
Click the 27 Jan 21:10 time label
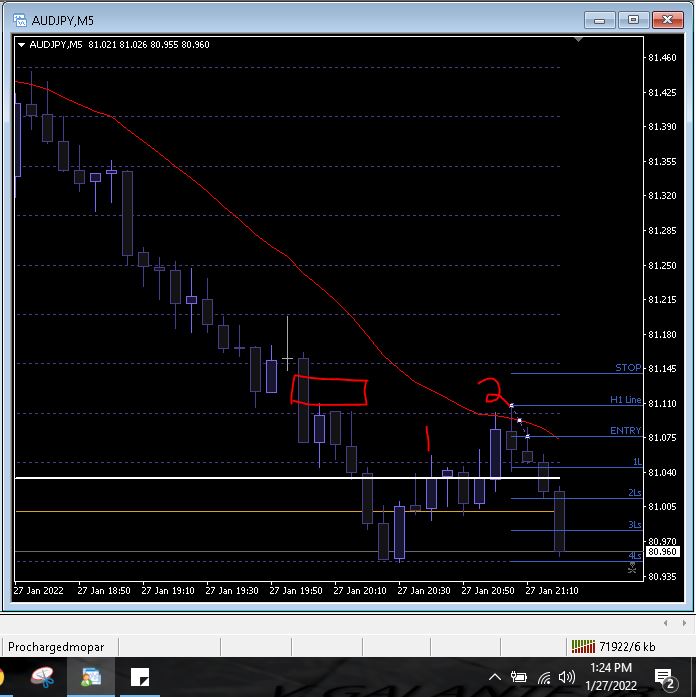tap(552, 591)
